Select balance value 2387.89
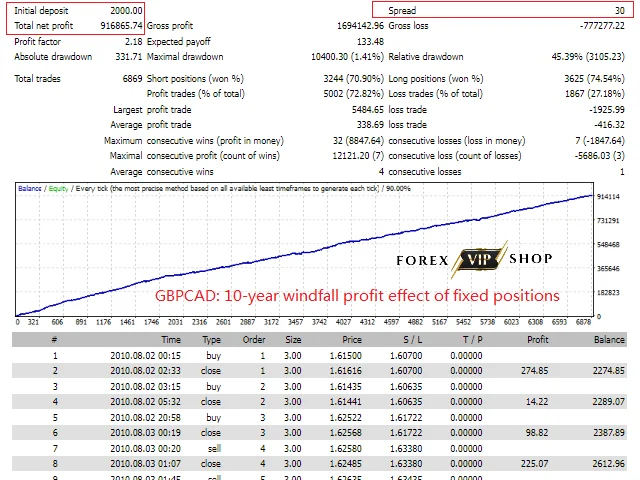Viewport: 640px width, 480px height. point(609,433)
